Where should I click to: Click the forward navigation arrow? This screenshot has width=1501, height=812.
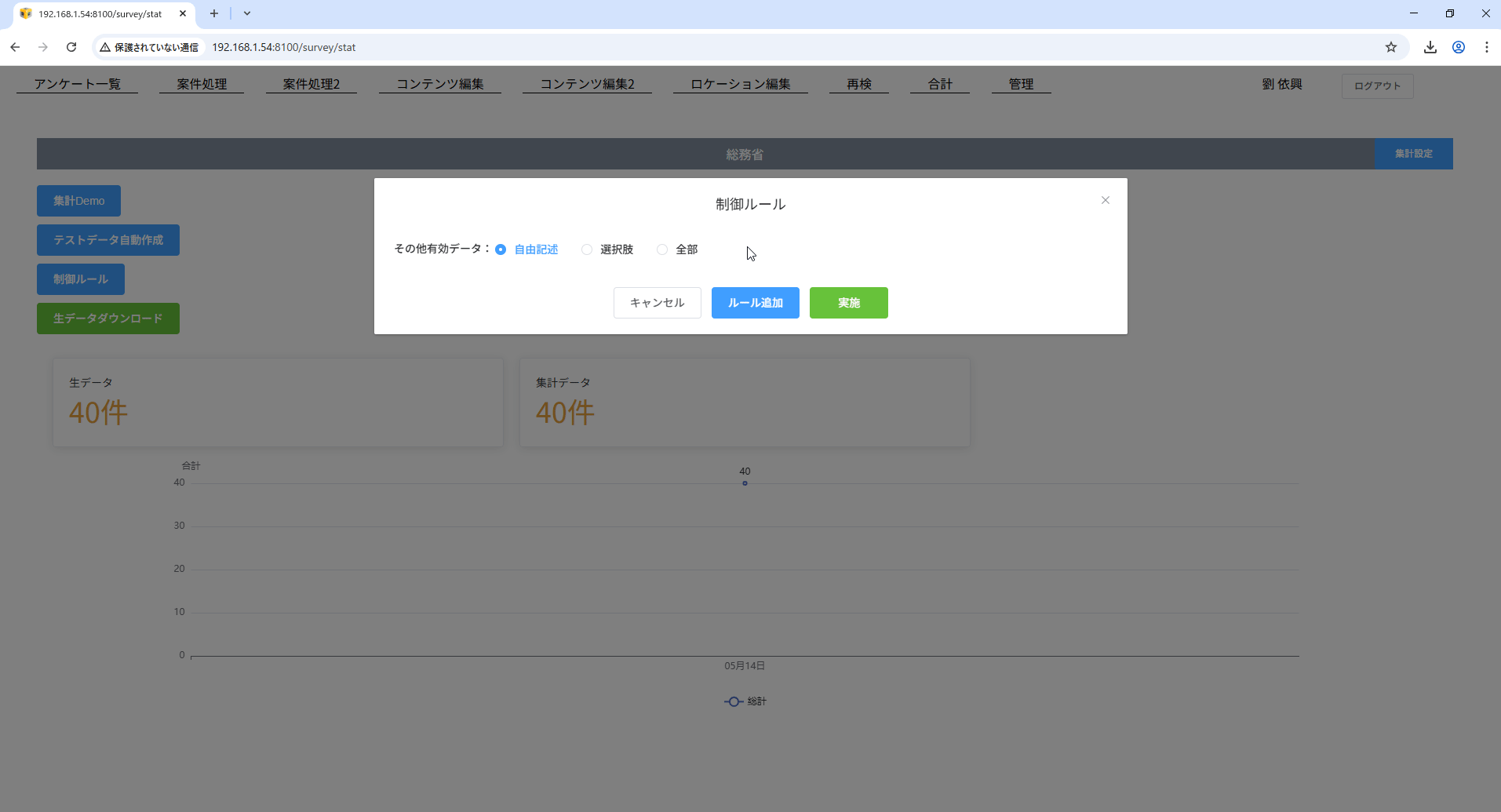(43, 47)
